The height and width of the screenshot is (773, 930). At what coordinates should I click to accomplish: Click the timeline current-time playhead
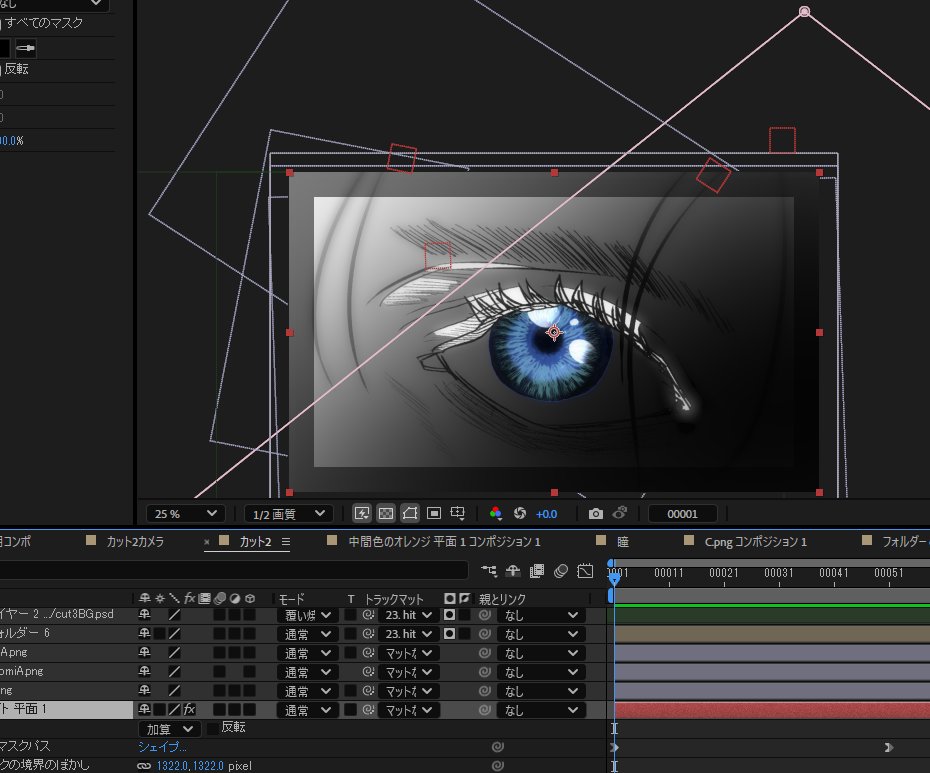(x=614, y=579)
